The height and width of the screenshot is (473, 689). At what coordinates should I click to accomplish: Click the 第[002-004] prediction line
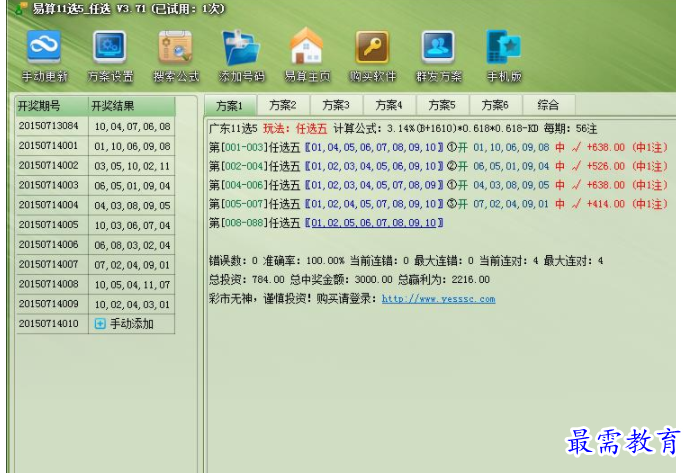(x=438, y=166)
